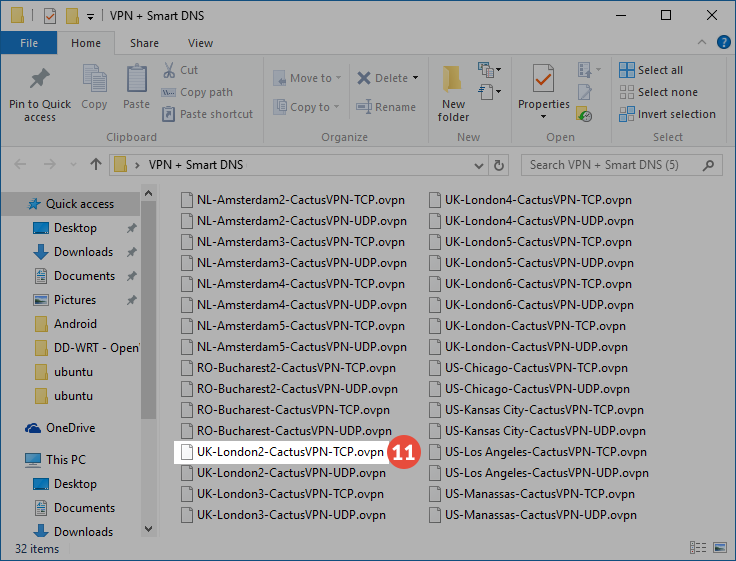Image resolution: width=736 pixels, height=561 pixels.
Task: Open pinned Downloads under Quick access
Action: click(x=73, y=252)
